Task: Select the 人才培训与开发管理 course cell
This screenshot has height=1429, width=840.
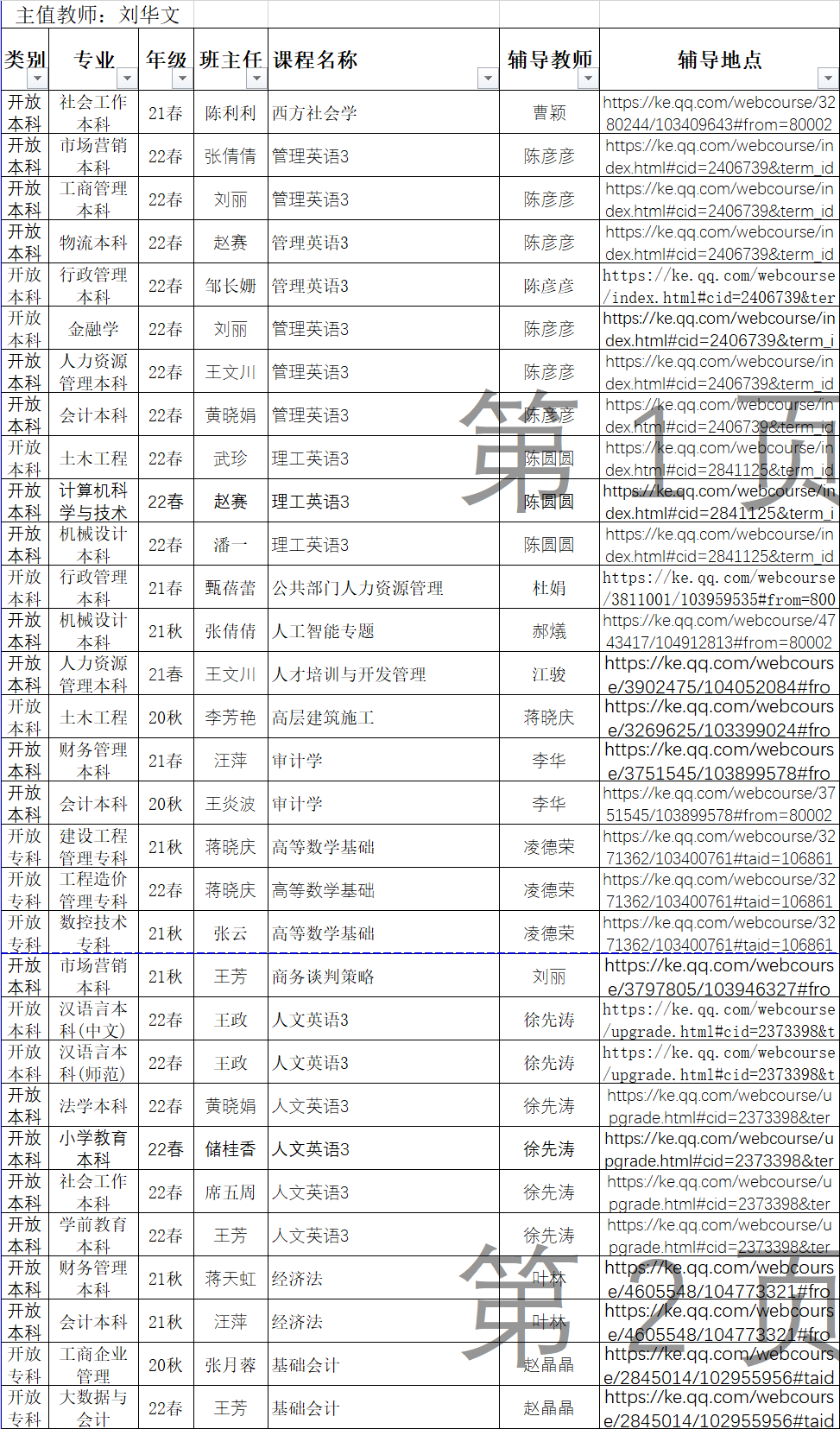Action: tap(384, 673)
